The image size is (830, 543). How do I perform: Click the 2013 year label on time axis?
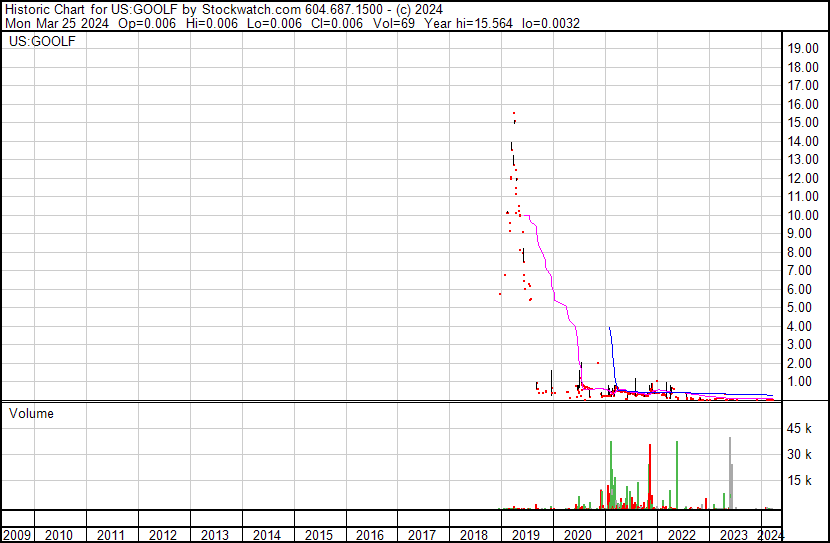coord(214,535)
